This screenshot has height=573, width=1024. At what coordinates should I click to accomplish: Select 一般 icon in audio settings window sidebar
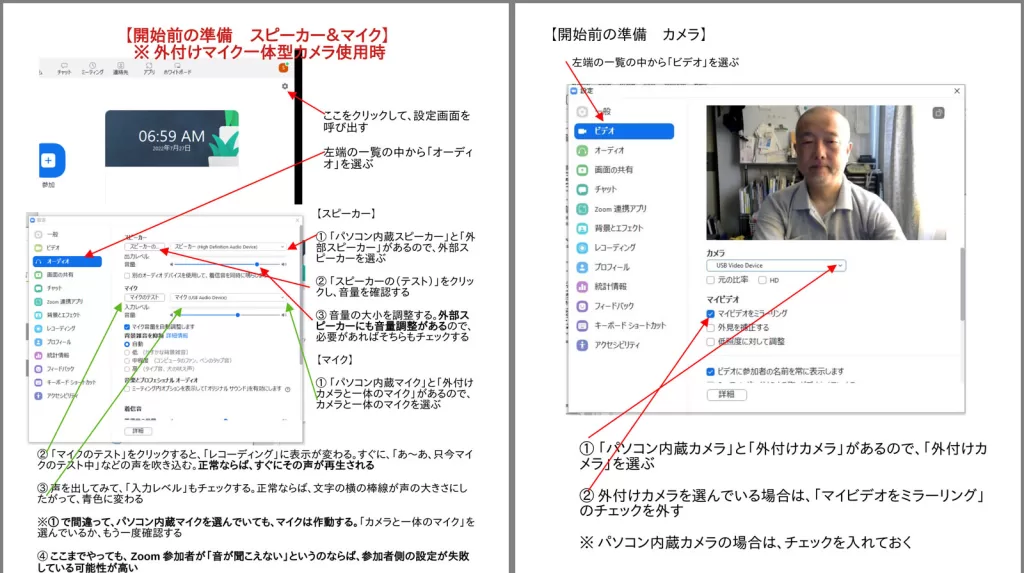(x=39, y=235)
